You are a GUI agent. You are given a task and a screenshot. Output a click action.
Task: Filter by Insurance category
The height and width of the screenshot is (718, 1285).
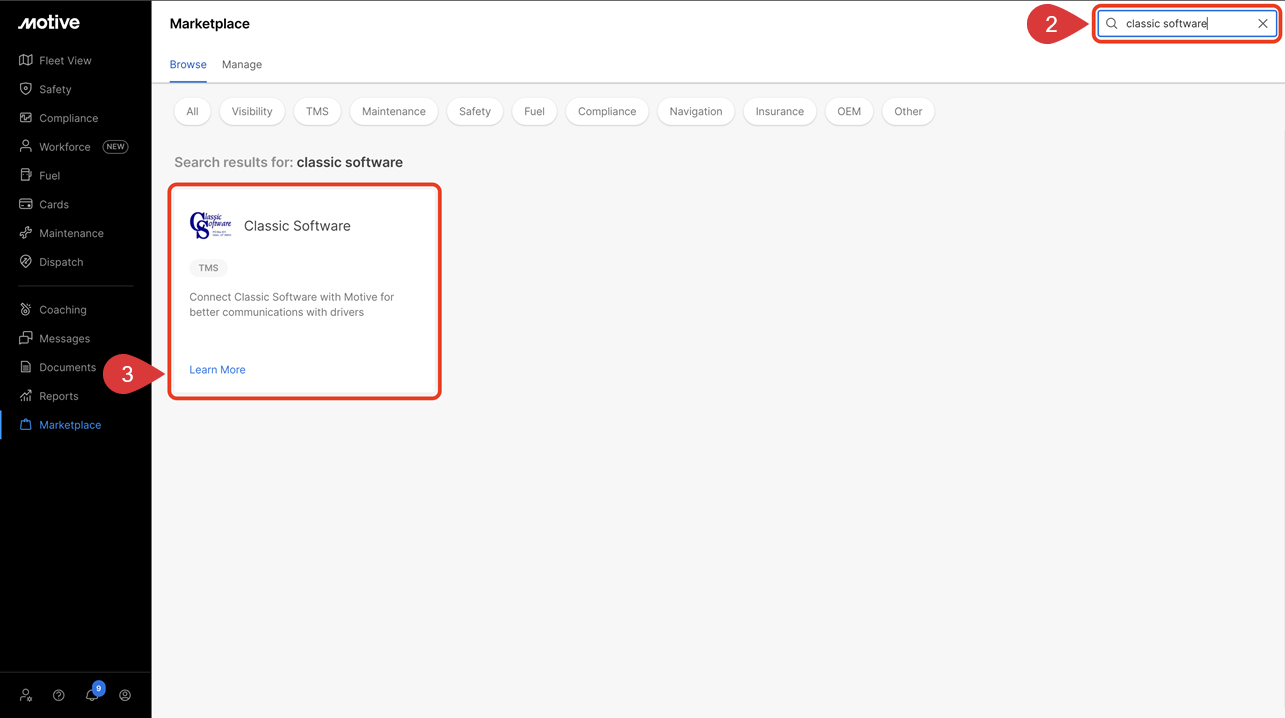tap(780, 111)
